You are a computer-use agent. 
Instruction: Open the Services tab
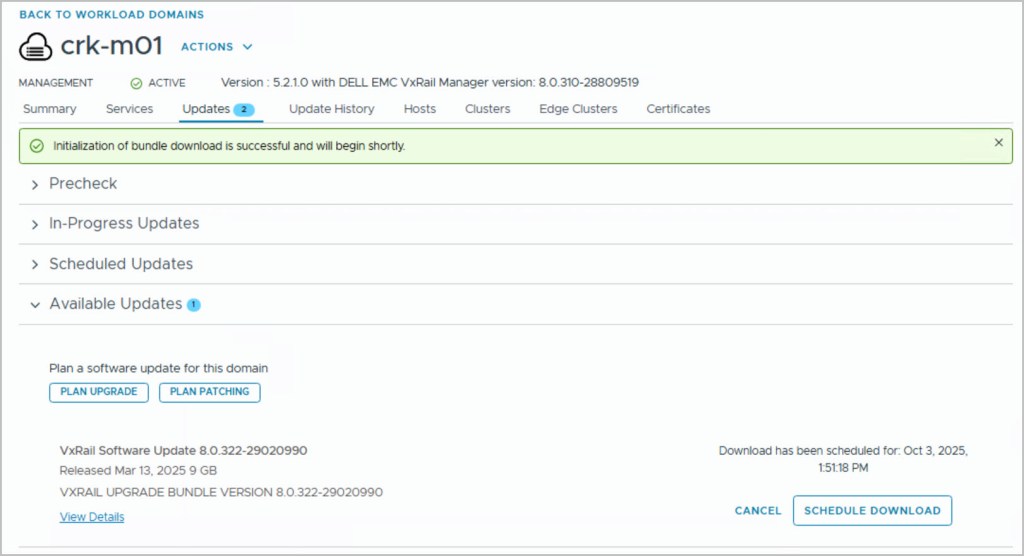point(129,109)
